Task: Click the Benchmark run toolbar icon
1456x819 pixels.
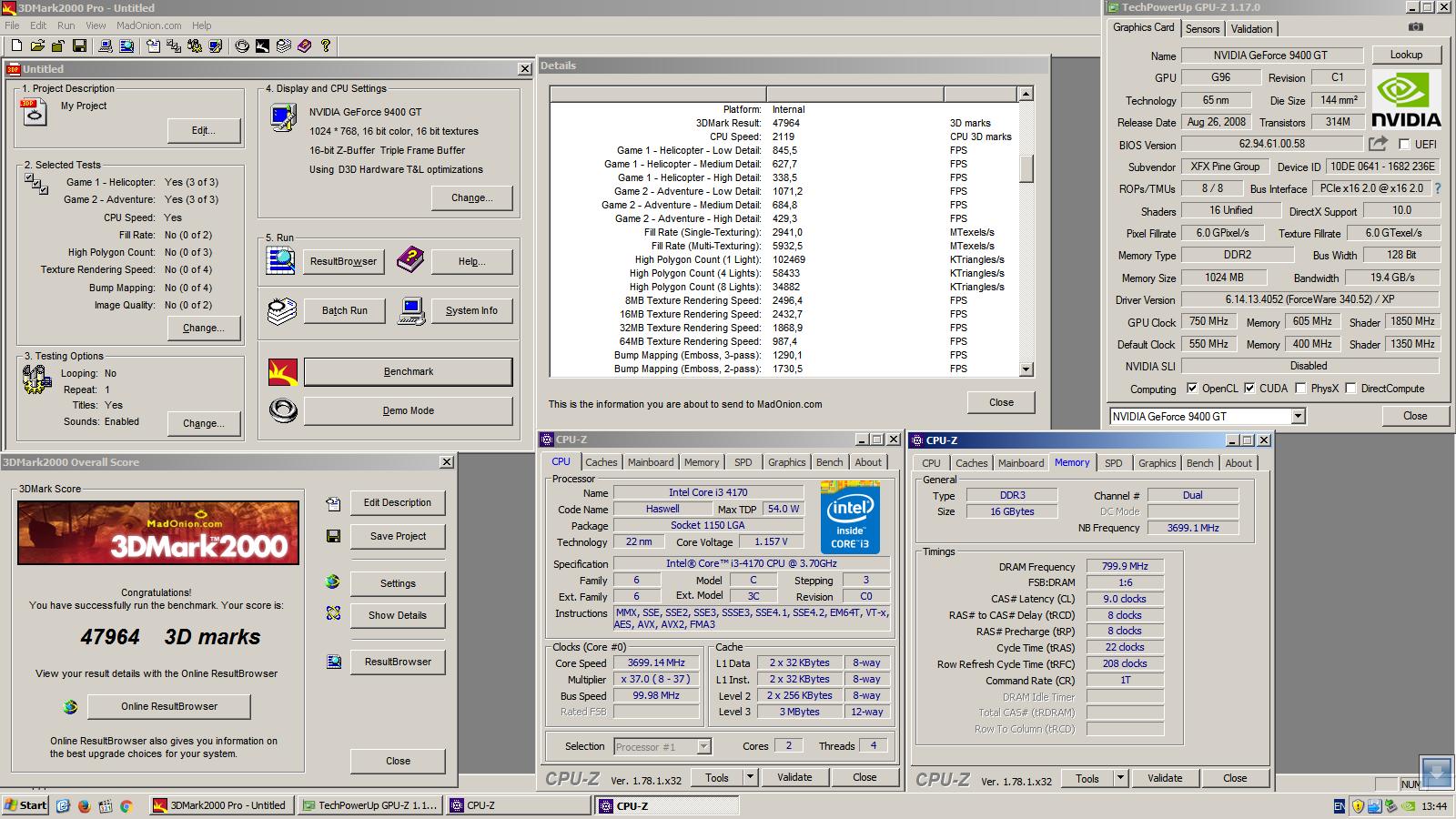Action: (x=263, y=45)
